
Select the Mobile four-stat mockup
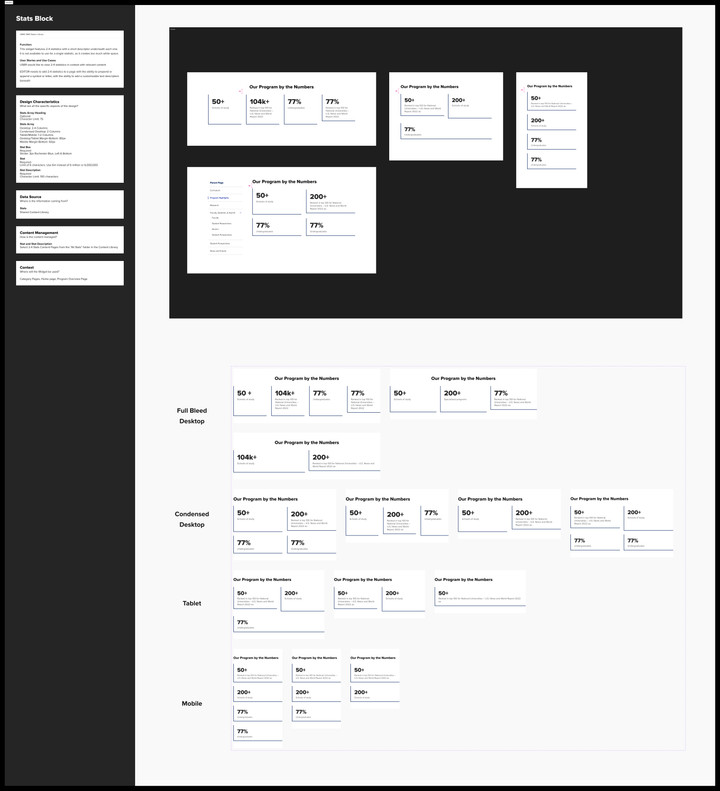[x=258, y=698]
